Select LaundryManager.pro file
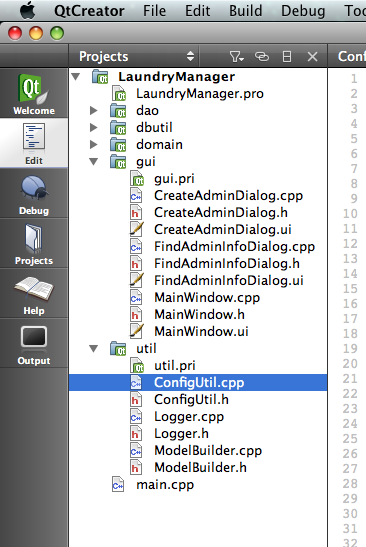Image resolution: width=366 pixels, height=547 pixels. [200, 93]
